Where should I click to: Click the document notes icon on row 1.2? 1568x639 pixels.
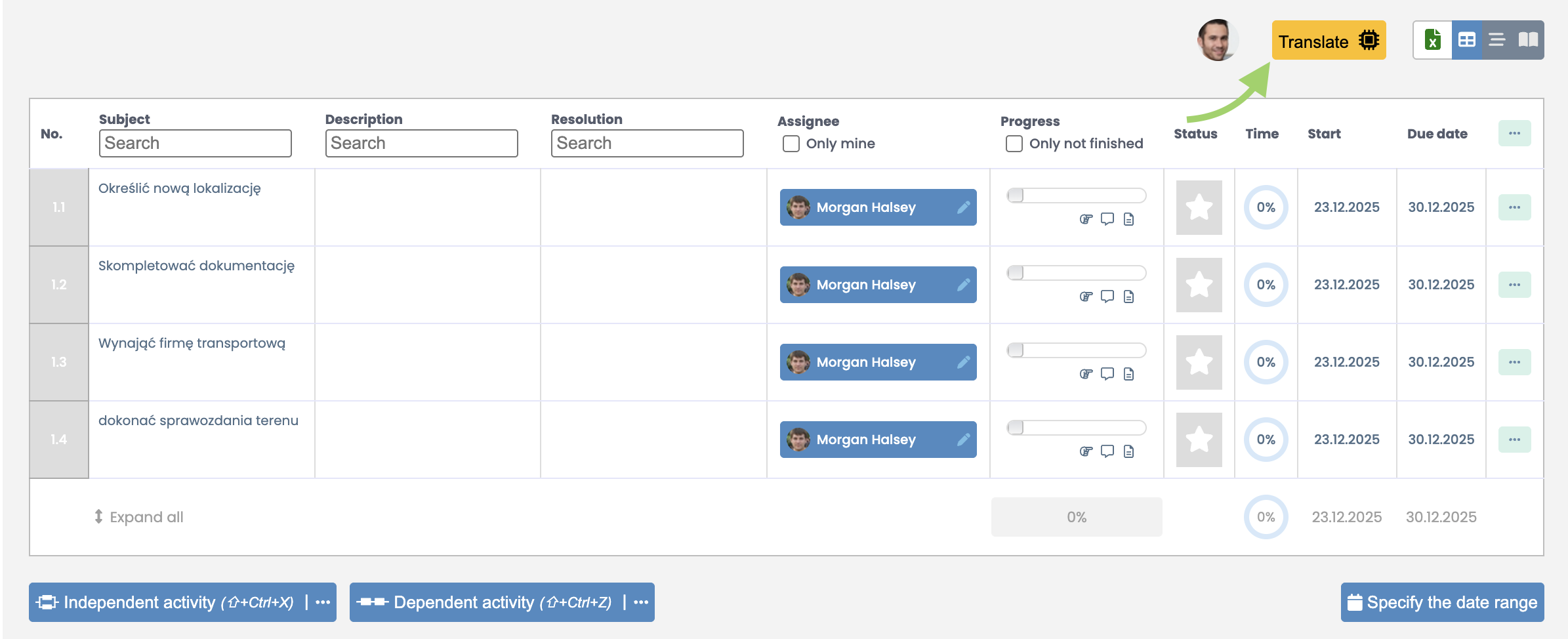[1129, 297]
